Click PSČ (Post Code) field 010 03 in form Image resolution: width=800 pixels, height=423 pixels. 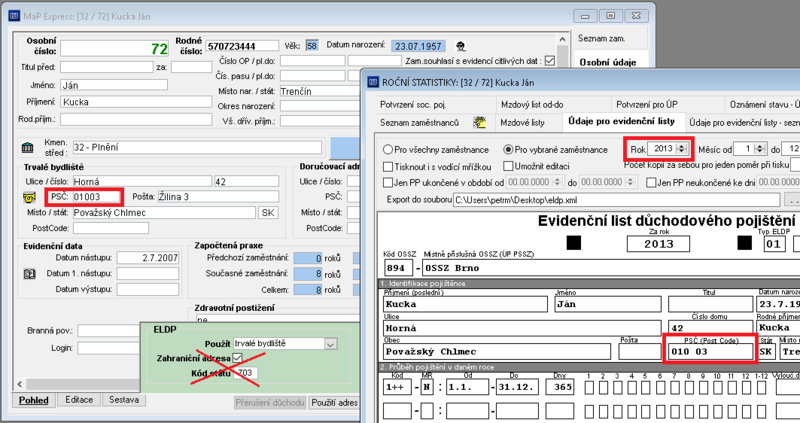[710, 352]
